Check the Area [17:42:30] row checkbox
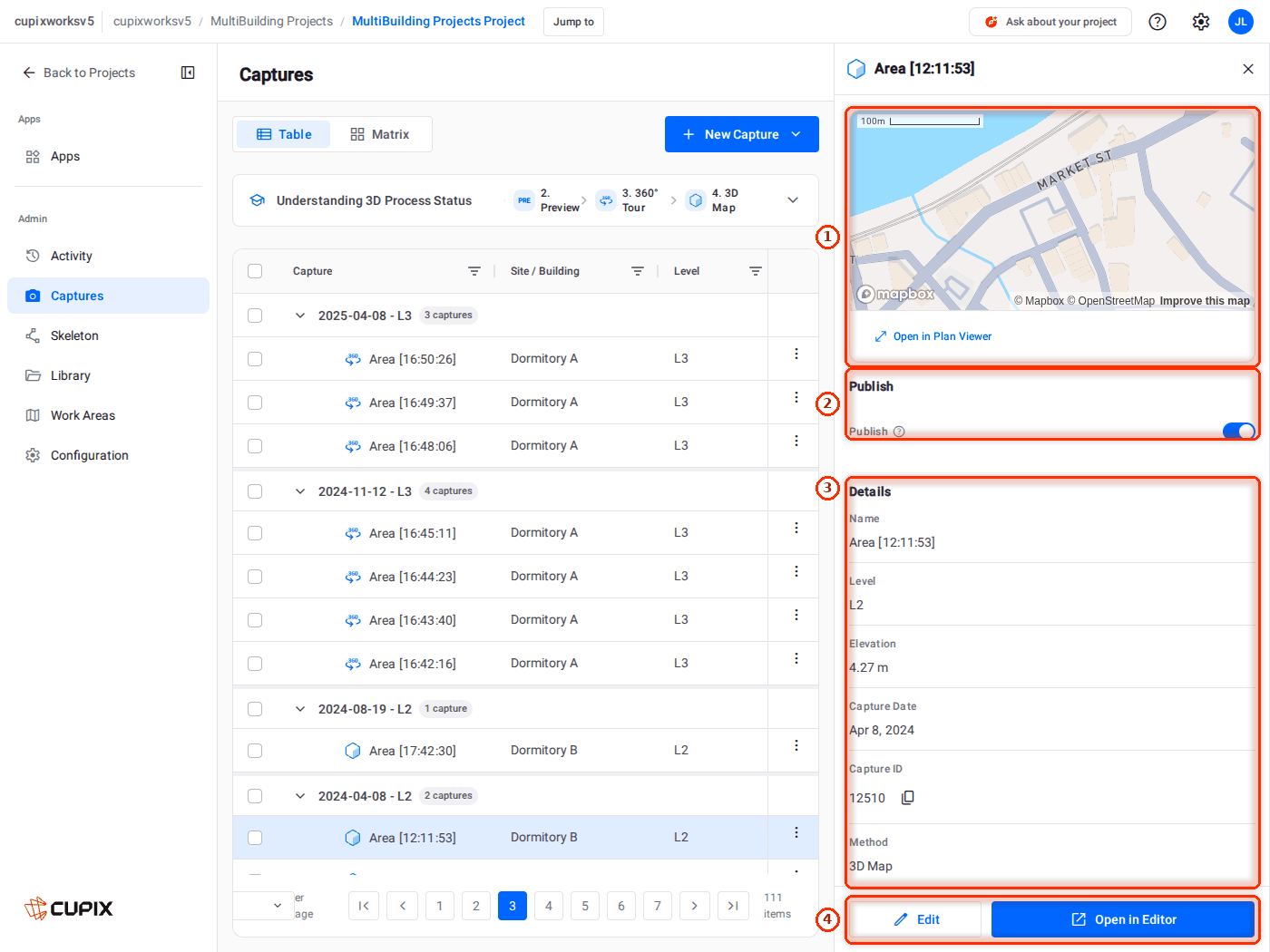1270x952 pixels. pos(255,751)
